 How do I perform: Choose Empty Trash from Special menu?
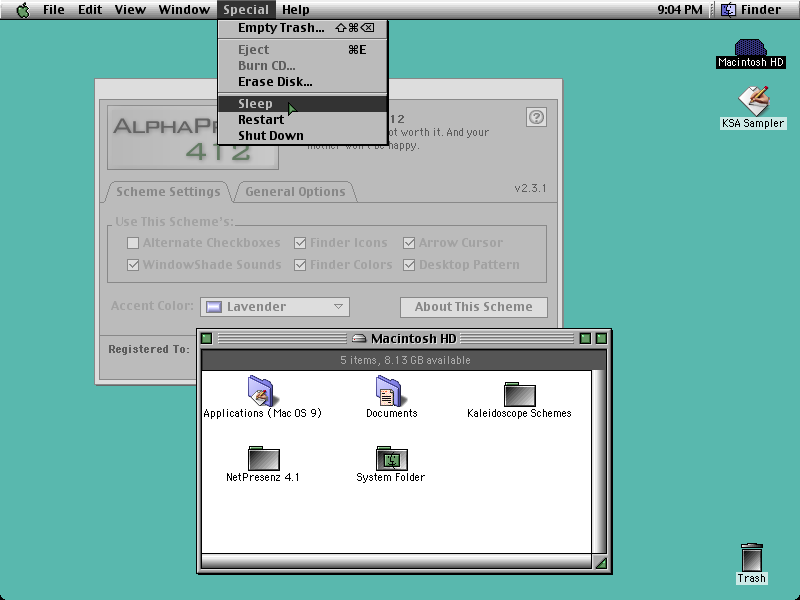[x=303, y=28]
